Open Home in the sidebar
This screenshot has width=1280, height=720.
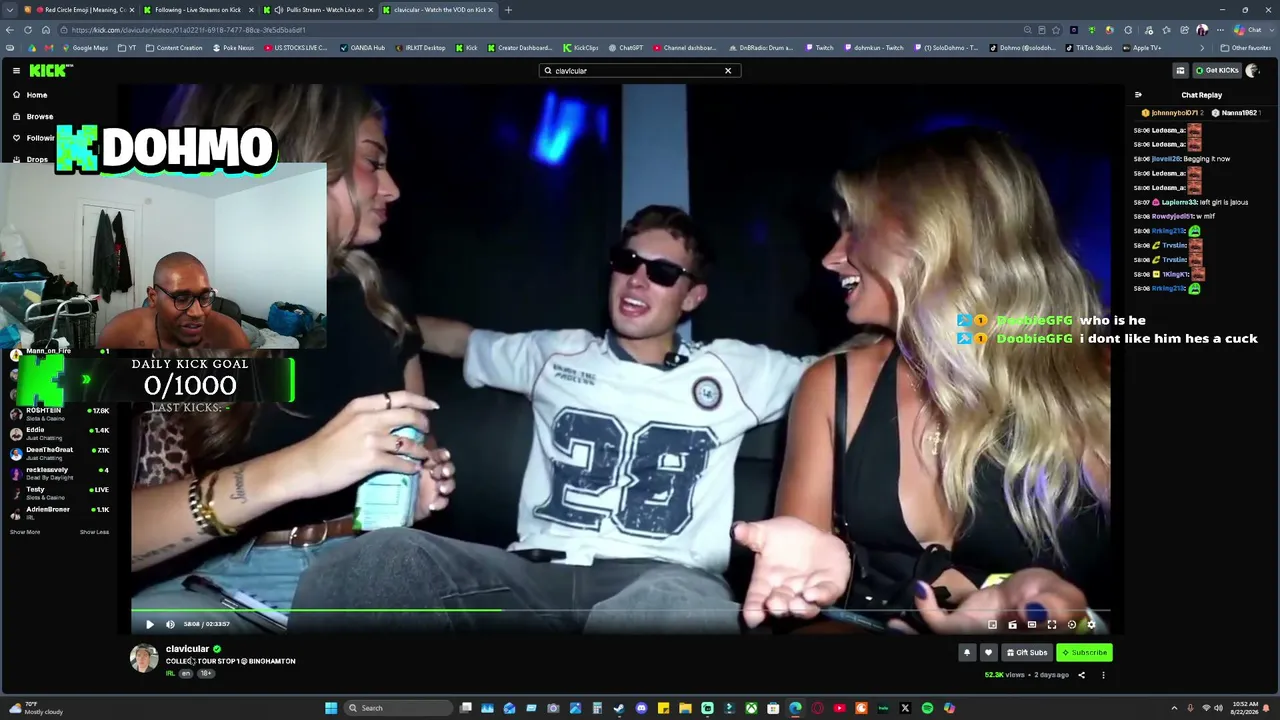(x=36, y=95)
